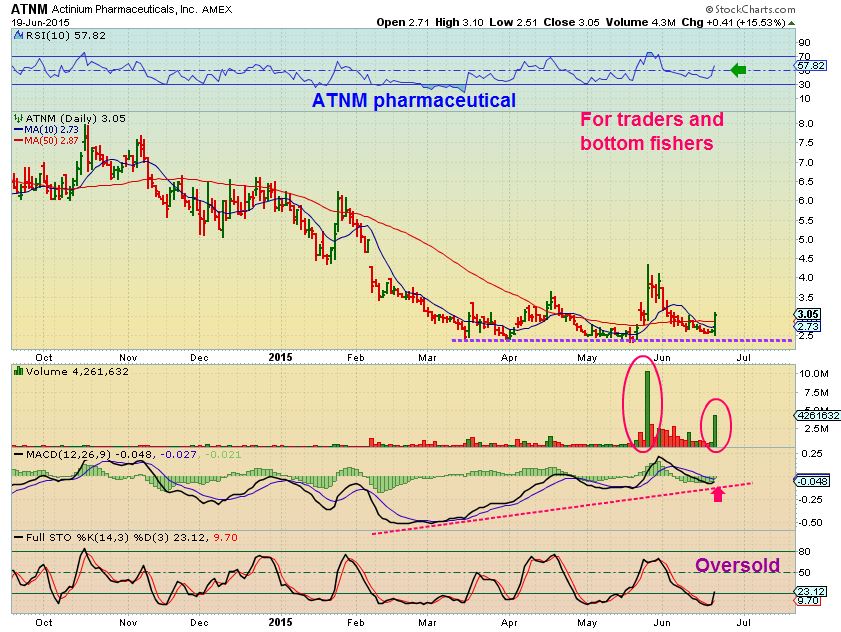Click the green up-triangle after the Chg value
This screenshot has height=632, width=841.
click(x=792, y=23)
